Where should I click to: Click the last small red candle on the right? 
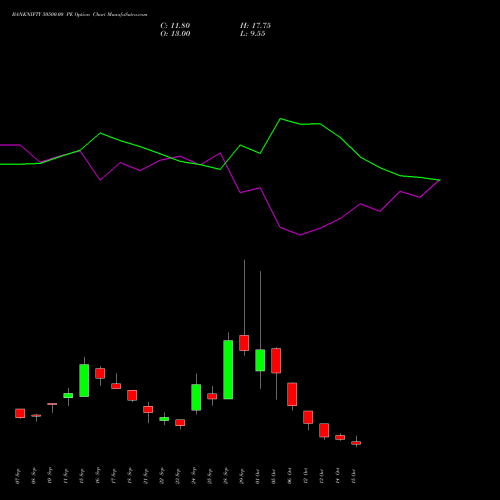356,443
